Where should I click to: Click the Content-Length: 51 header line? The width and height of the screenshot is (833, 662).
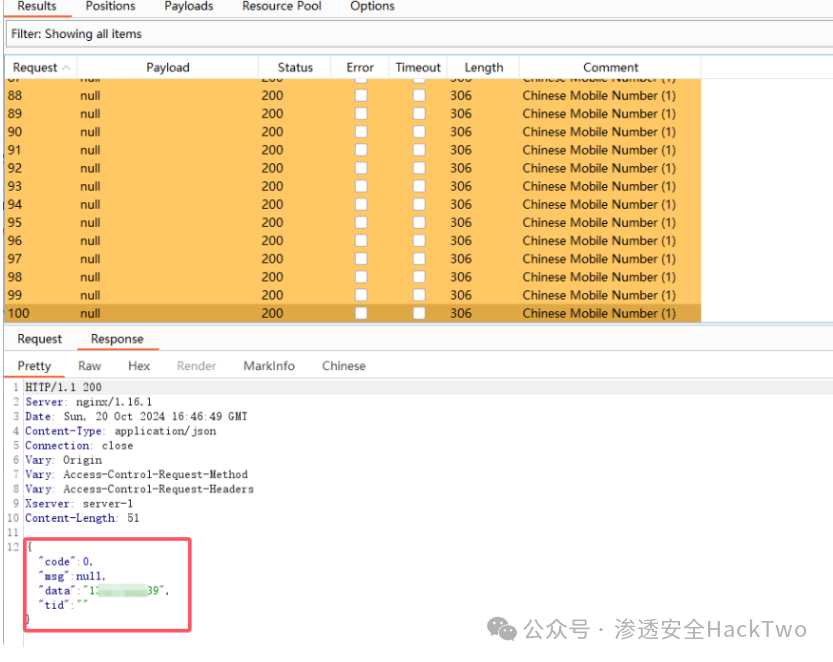(82, 518)
